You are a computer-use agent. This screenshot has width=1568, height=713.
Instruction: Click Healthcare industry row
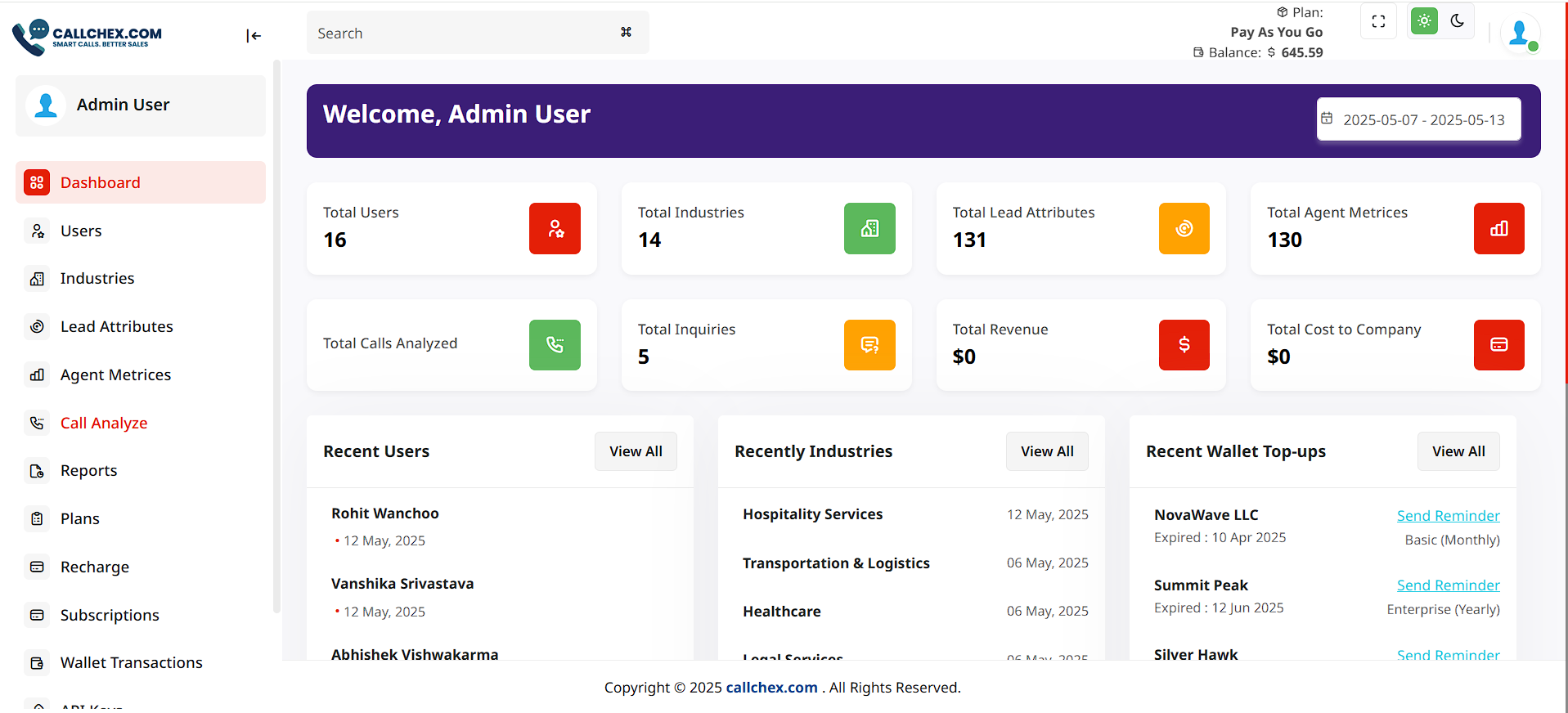(915, 612)
